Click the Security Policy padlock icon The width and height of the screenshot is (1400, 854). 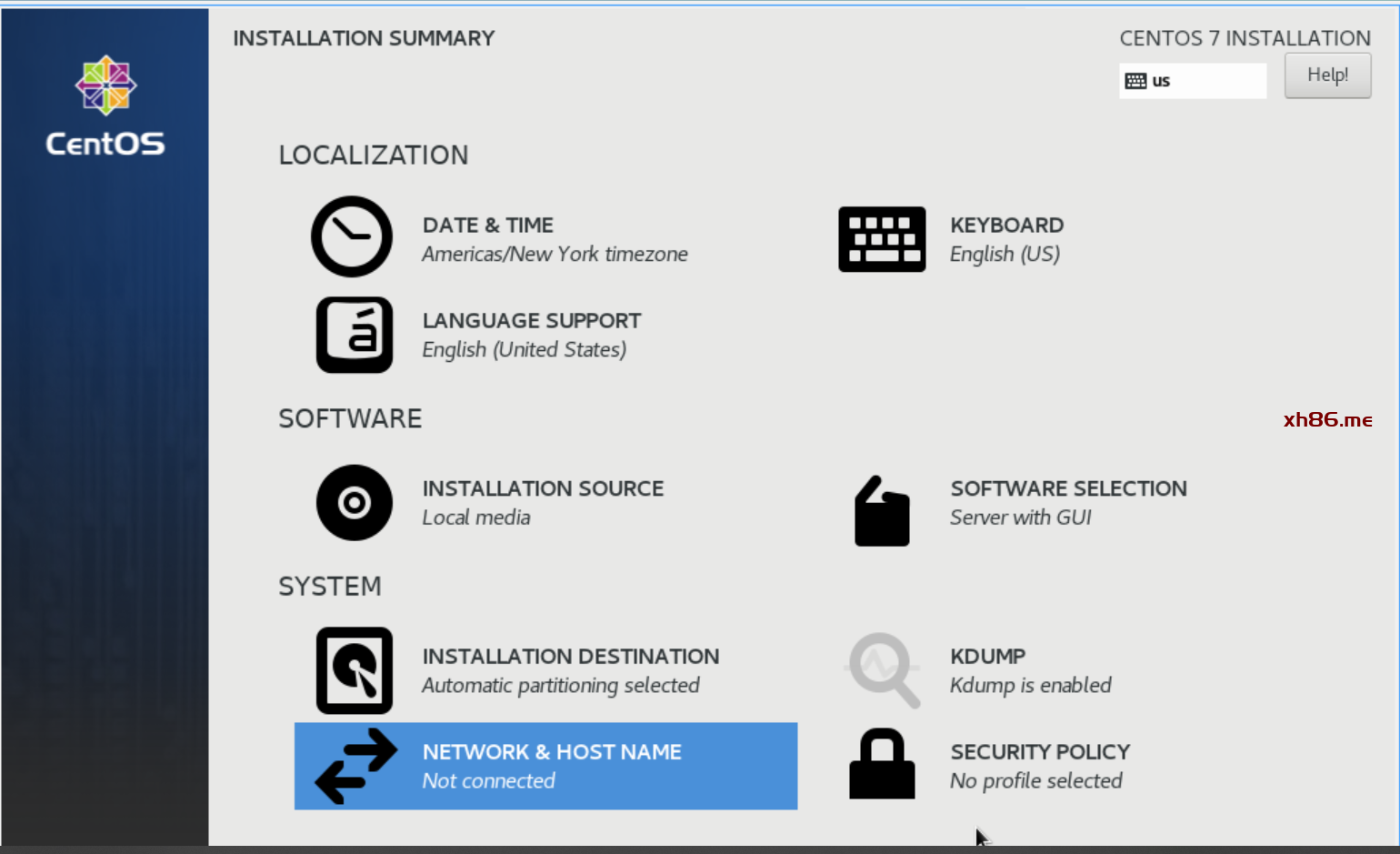pos(882,765)
